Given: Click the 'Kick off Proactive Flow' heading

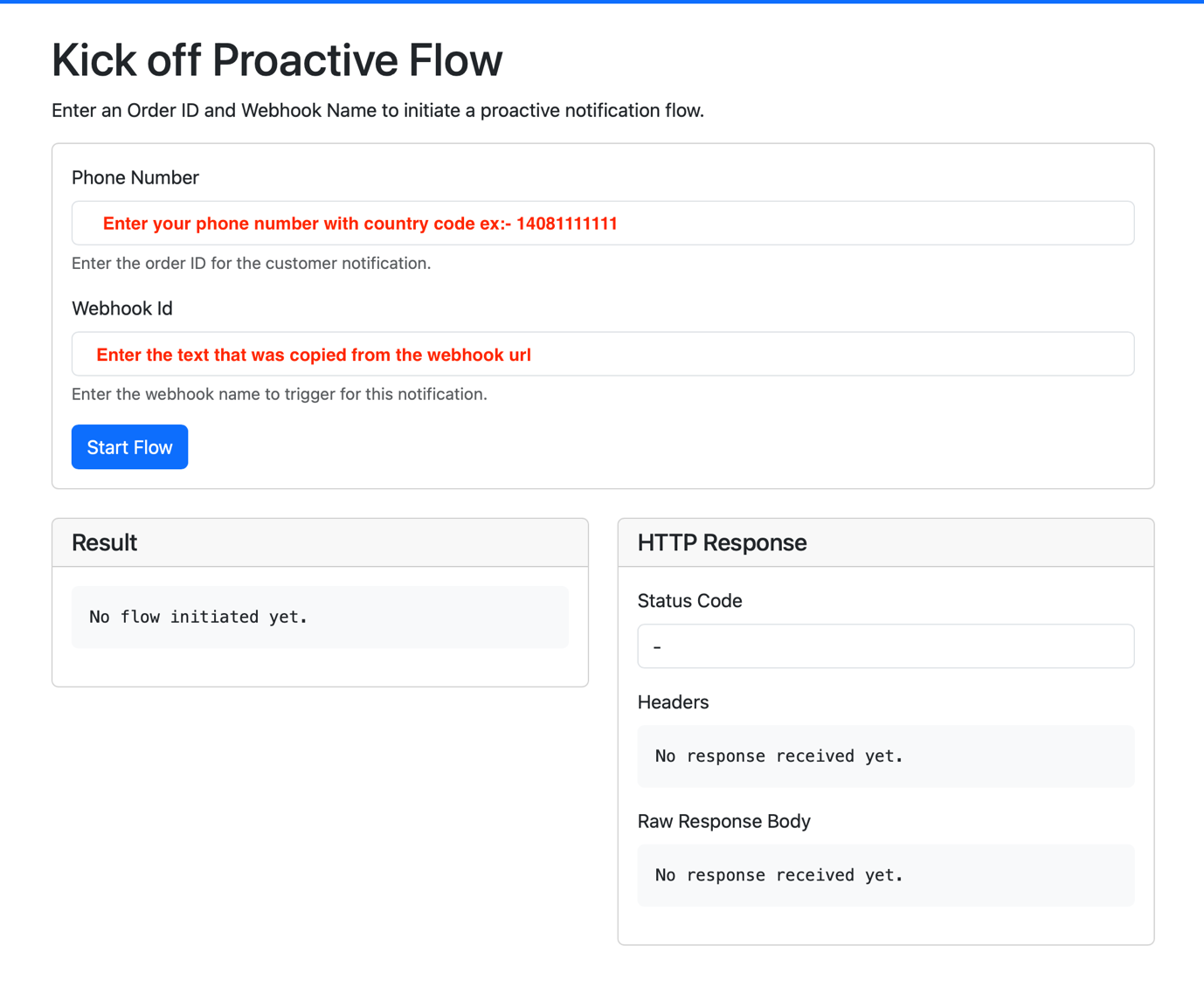Looking at the screenshot, I should (277, 60).
